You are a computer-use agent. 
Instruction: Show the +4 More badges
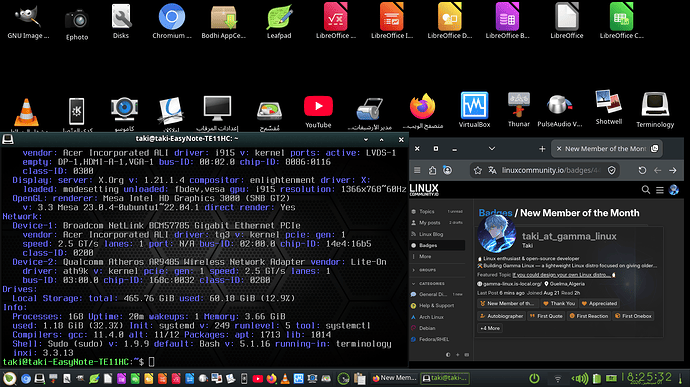pos(490,328)
